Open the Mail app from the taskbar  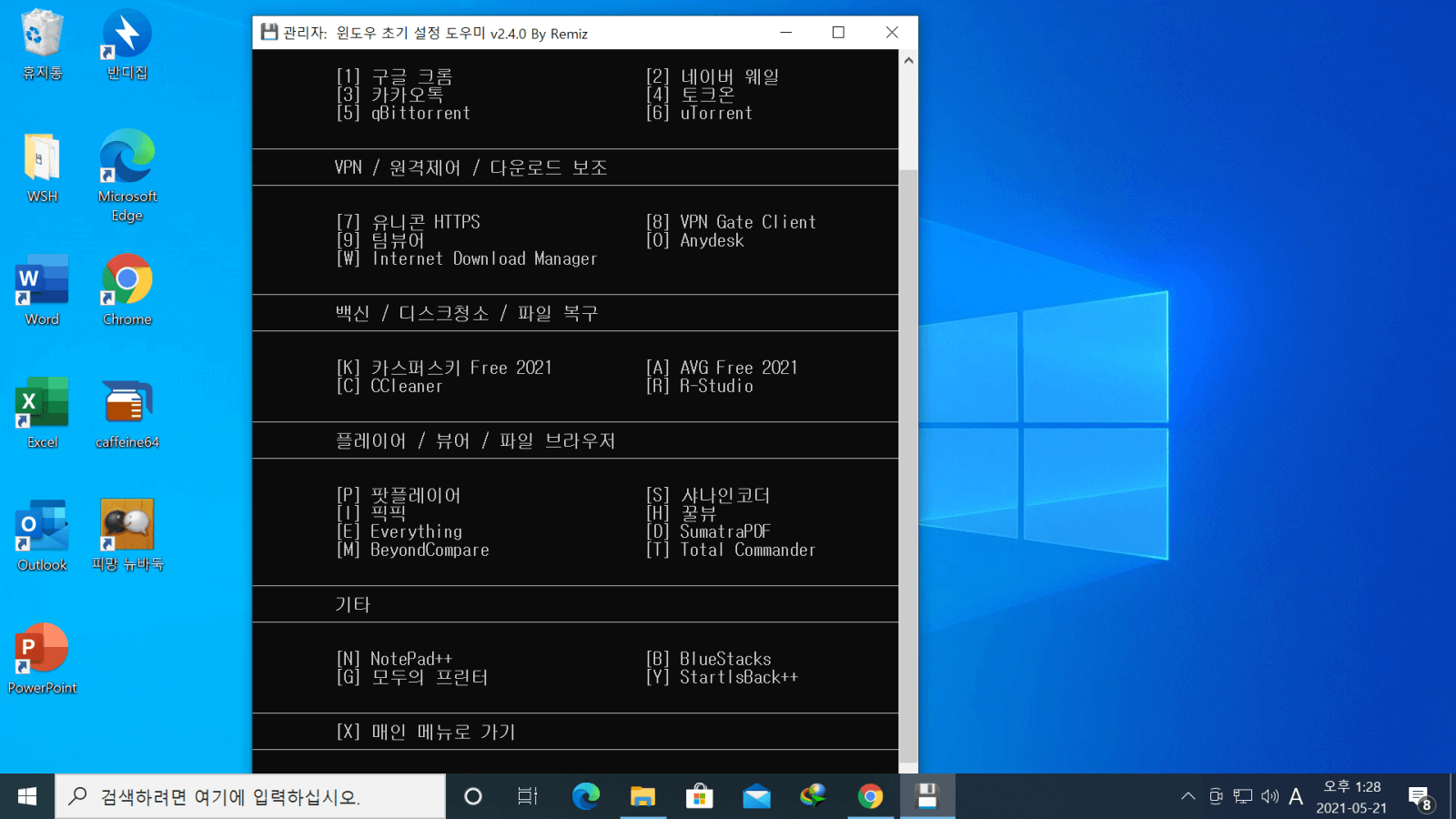756,796
